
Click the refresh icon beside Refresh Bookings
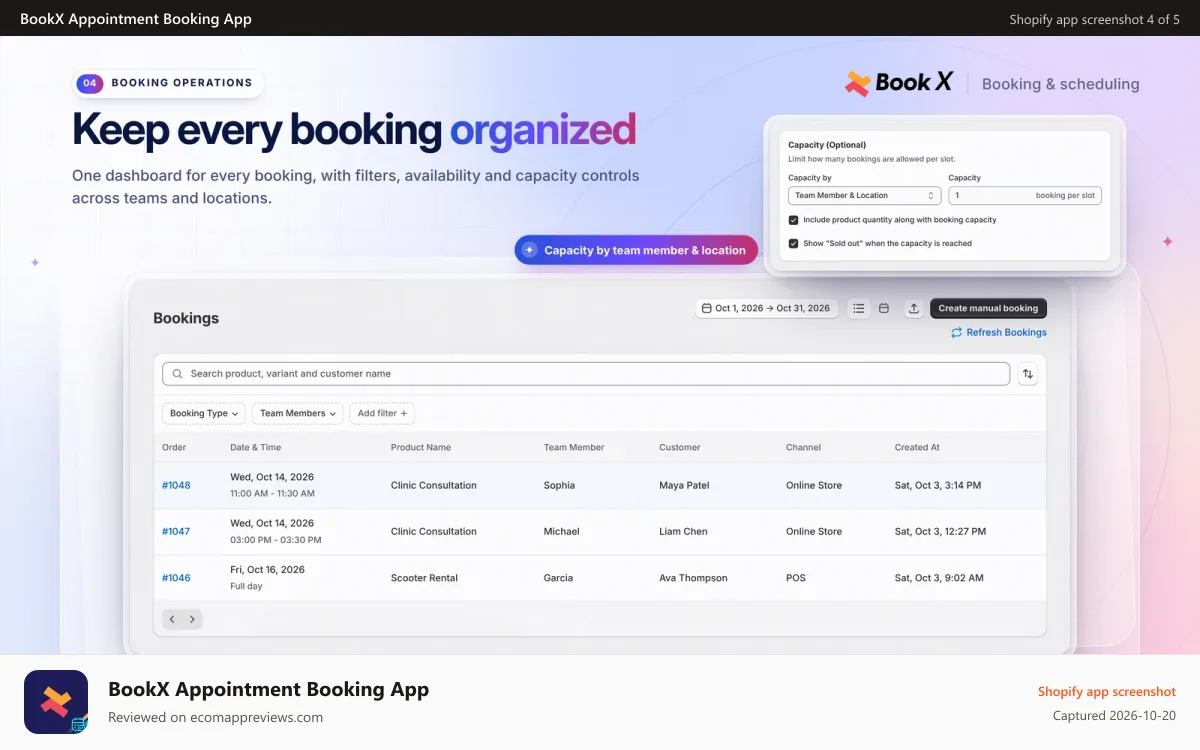click(956, 332)
